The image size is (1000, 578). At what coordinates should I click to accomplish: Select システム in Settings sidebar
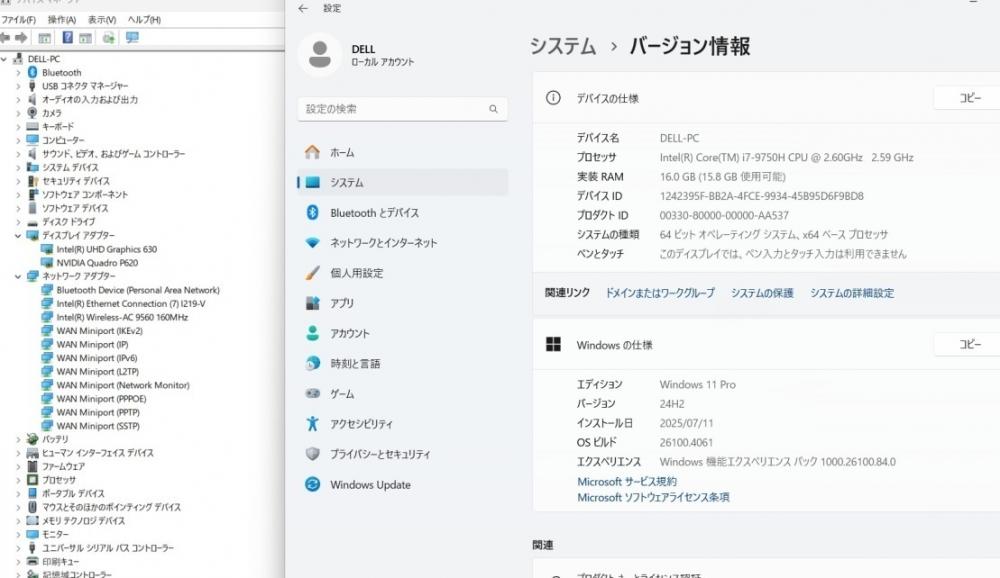click(x=402, y=182)
